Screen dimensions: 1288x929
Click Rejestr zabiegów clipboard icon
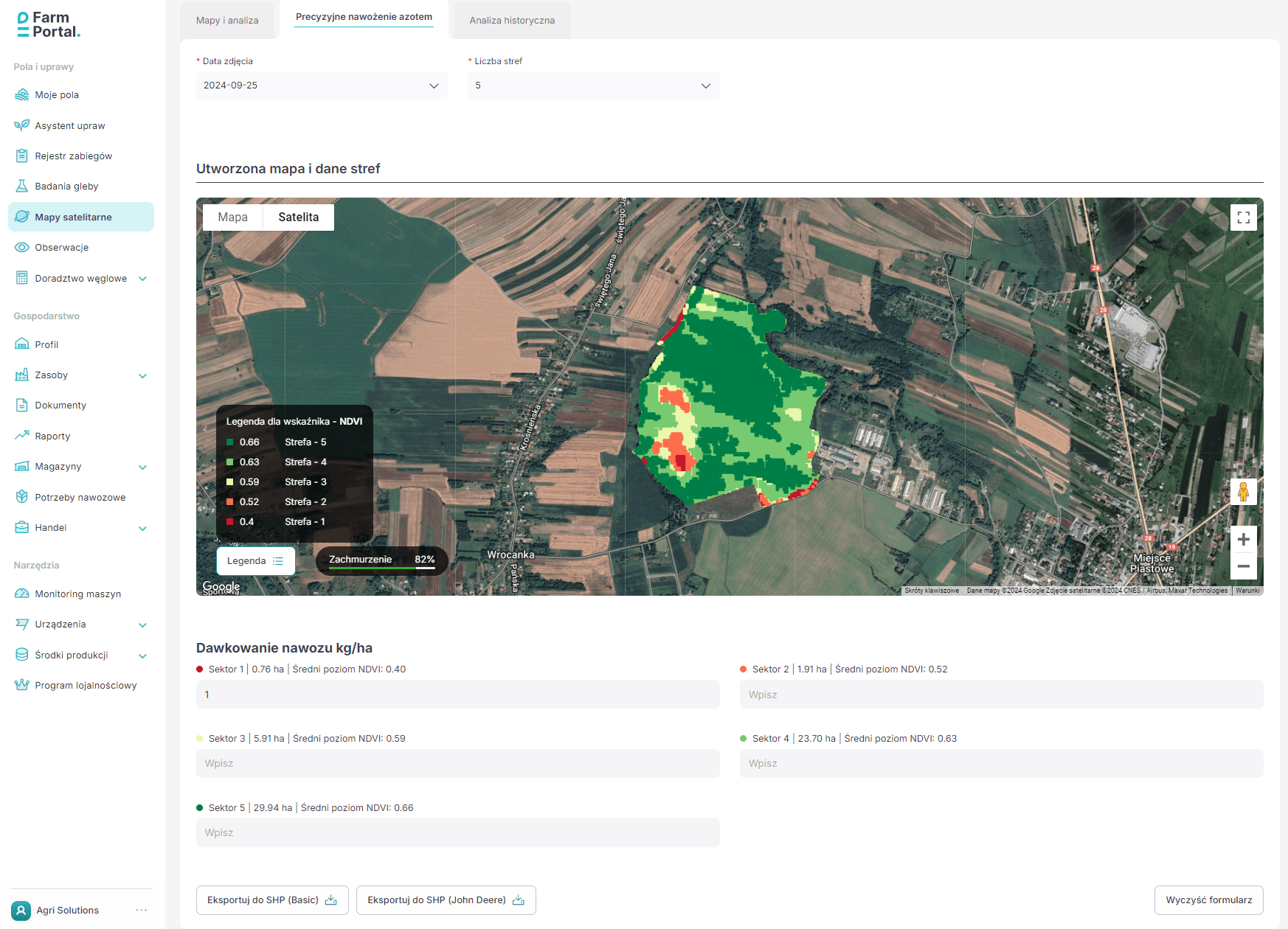22,156
